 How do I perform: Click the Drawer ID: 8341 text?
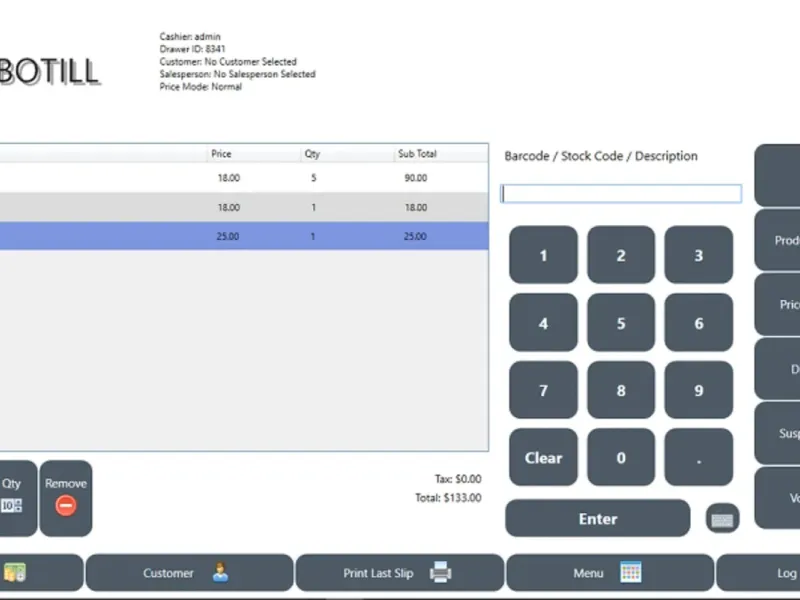pyautogui.click(x=192, y=49)
